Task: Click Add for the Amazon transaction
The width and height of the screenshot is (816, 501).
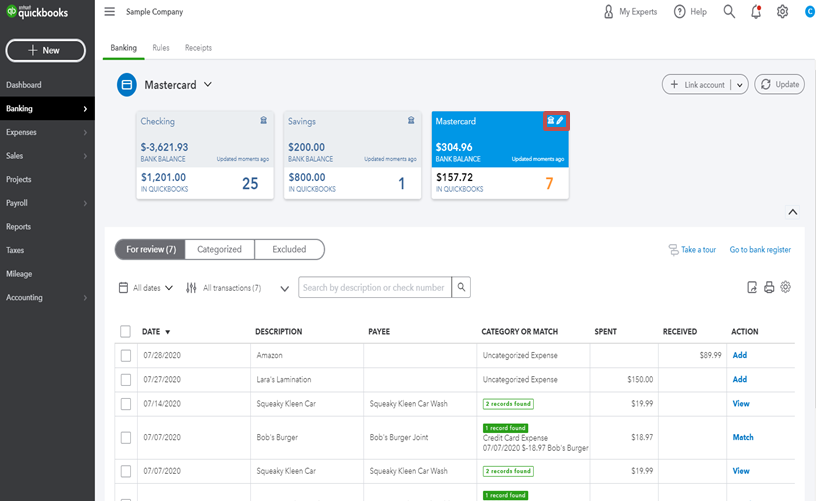Action: (x=740, y=355)
